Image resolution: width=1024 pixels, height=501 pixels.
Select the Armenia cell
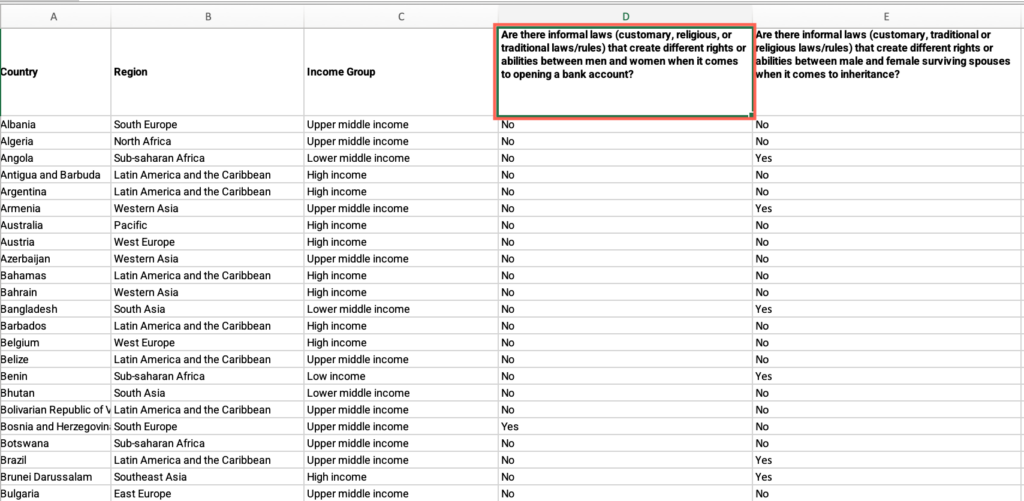pyautogui.click(x=56, y=208)
